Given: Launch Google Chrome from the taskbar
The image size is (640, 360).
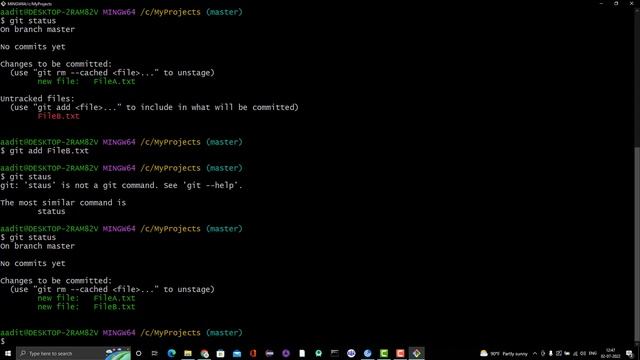Looking at the screenshot, I should point(204,353).
